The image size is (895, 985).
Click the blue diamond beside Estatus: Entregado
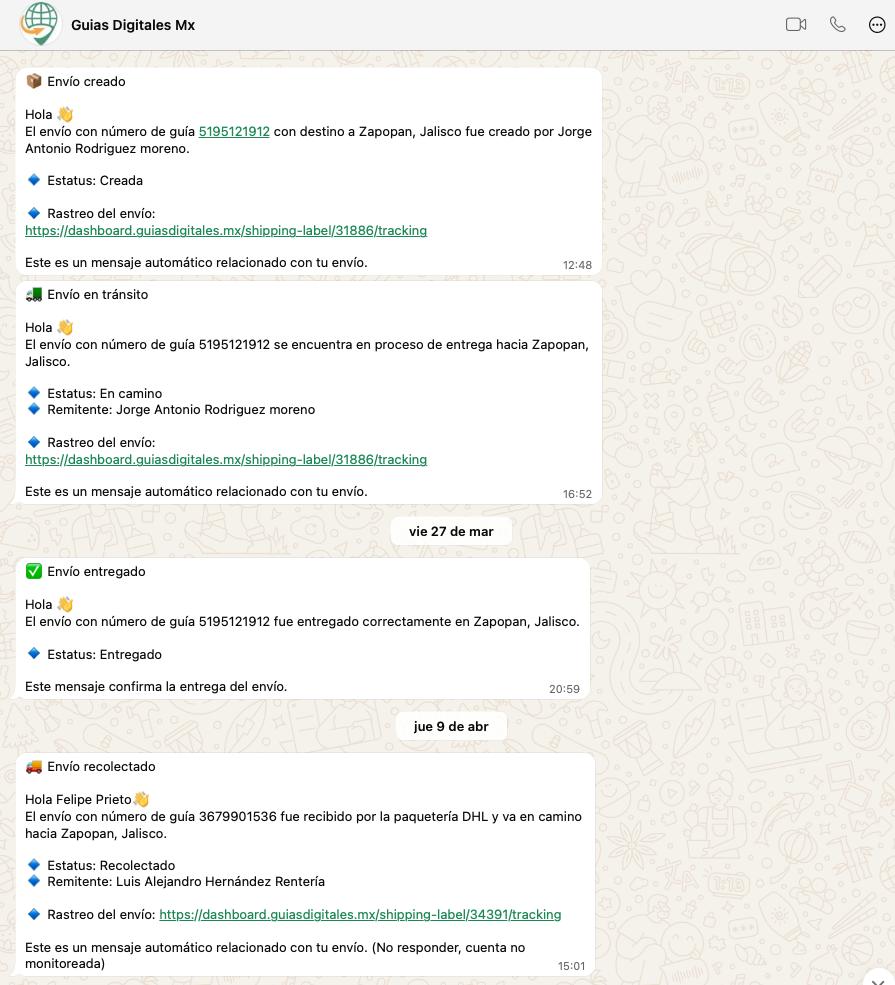34,654
